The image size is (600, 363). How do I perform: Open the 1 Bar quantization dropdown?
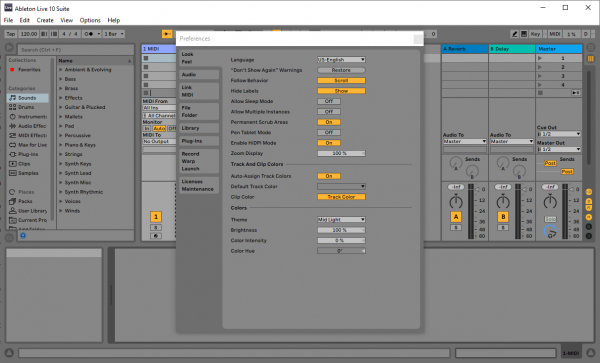[x=114, y=34]
